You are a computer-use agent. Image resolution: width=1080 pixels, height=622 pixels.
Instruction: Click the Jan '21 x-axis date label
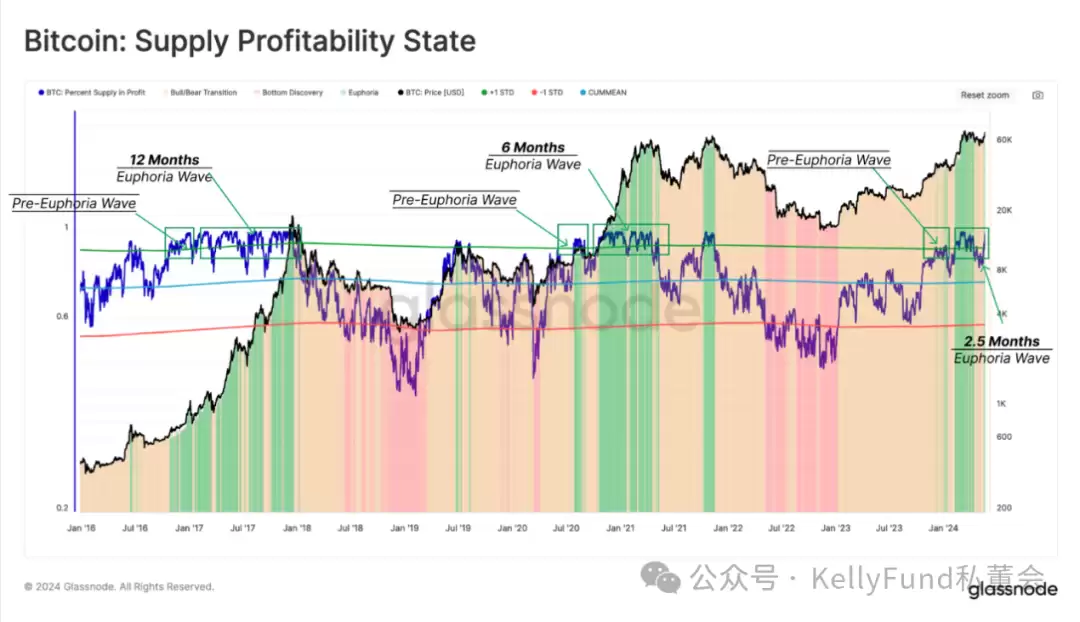pos(621,526)
